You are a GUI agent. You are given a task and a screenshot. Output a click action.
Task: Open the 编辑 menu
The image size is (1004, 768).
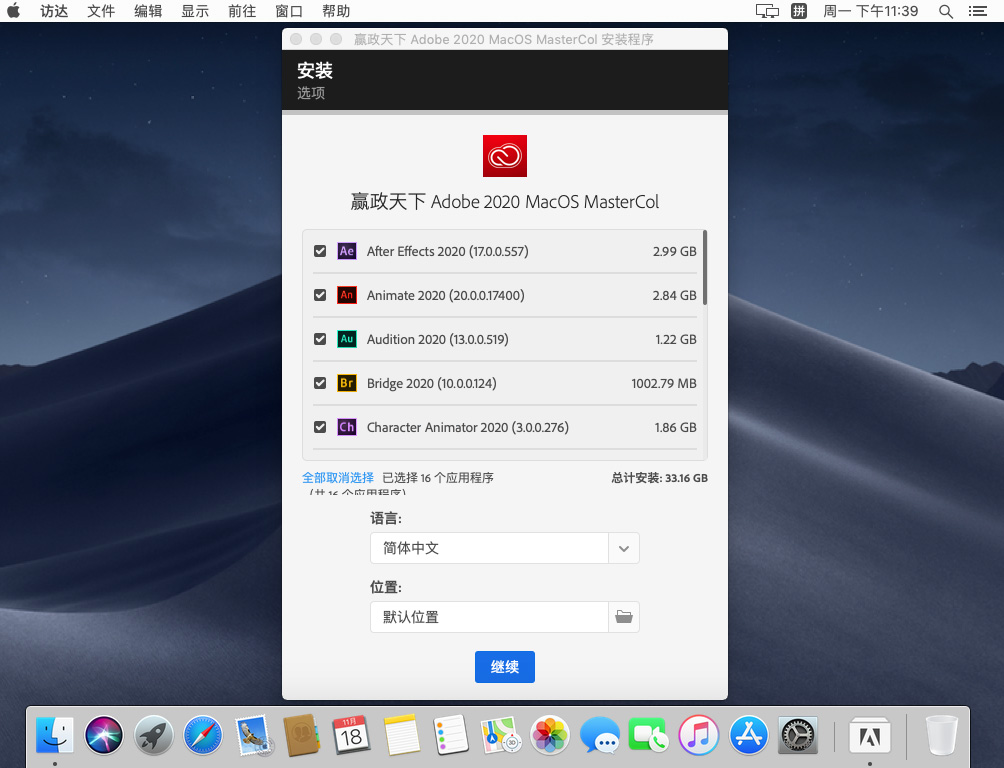tap(148, 11)
